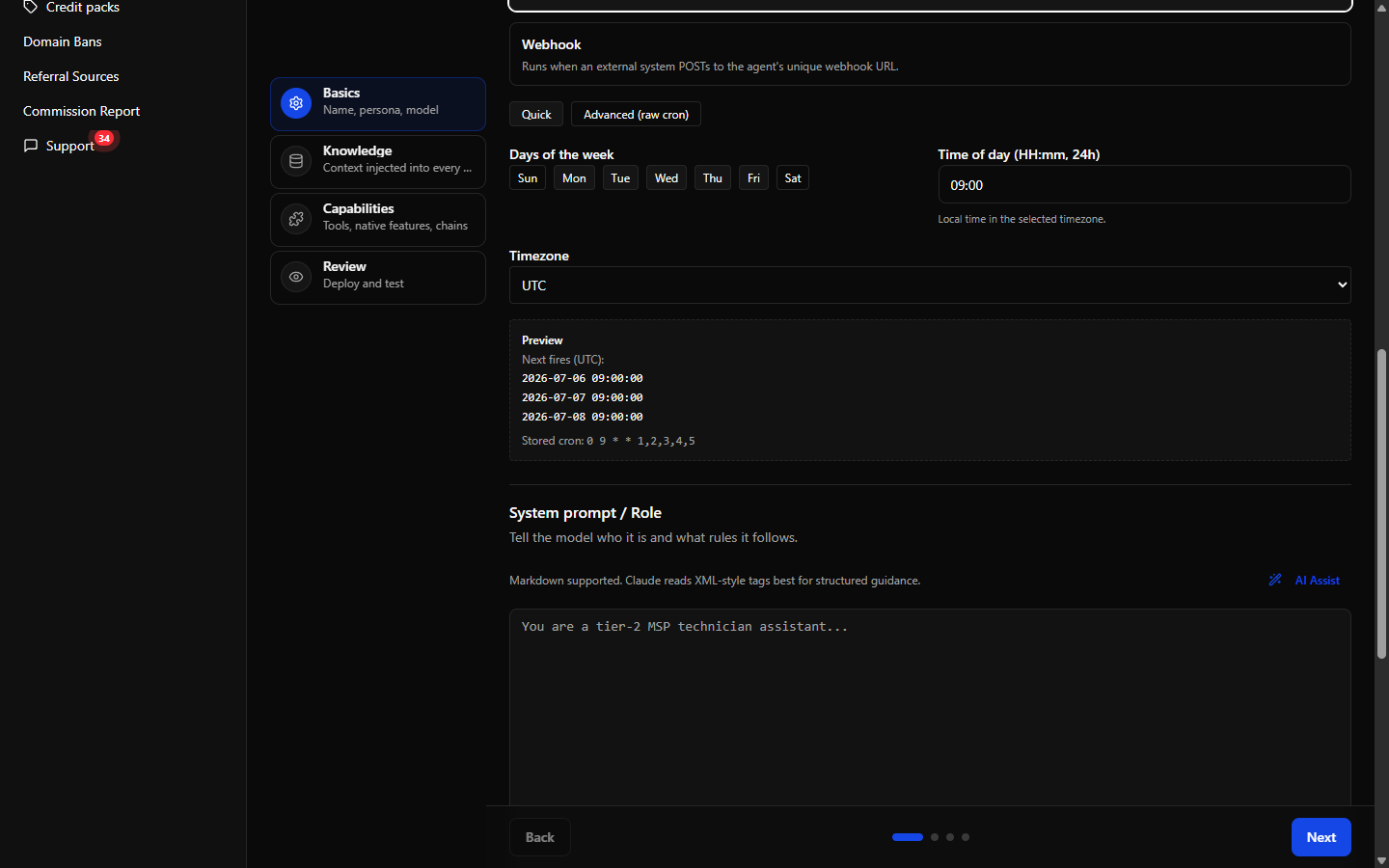Open the Capabilities wizard step
This screenshot has height=868, width=1389.
pyautogui.click(x=378, y=220)
